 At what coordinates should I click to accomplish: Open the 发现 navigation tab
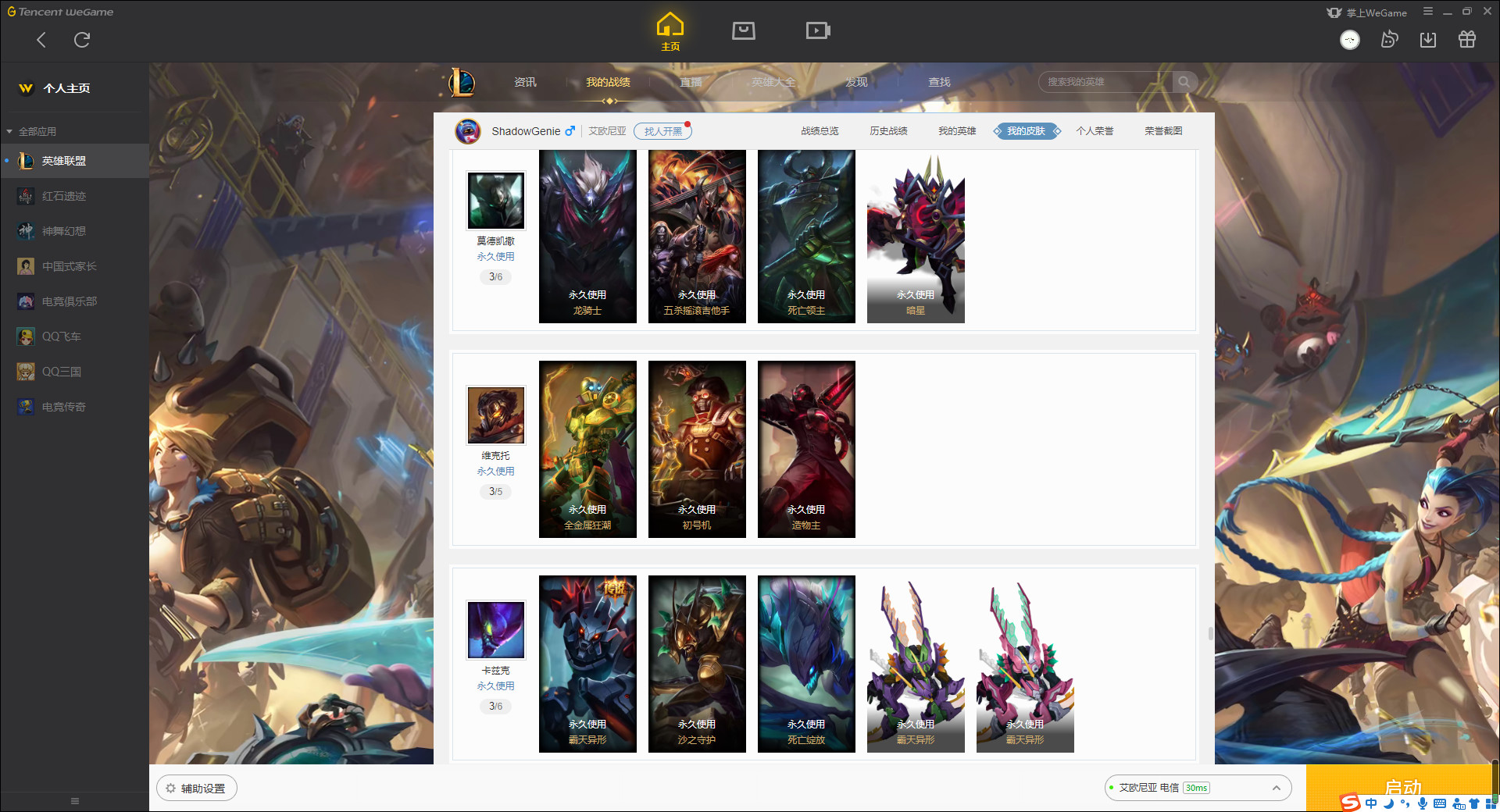(856, 82)
